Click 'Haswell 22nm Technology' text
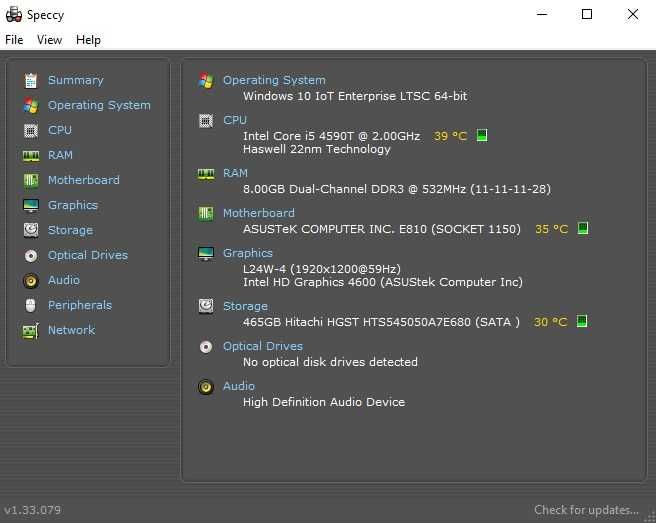The height and width of the screenshot is (523, 656). click(x=317, y=149)
